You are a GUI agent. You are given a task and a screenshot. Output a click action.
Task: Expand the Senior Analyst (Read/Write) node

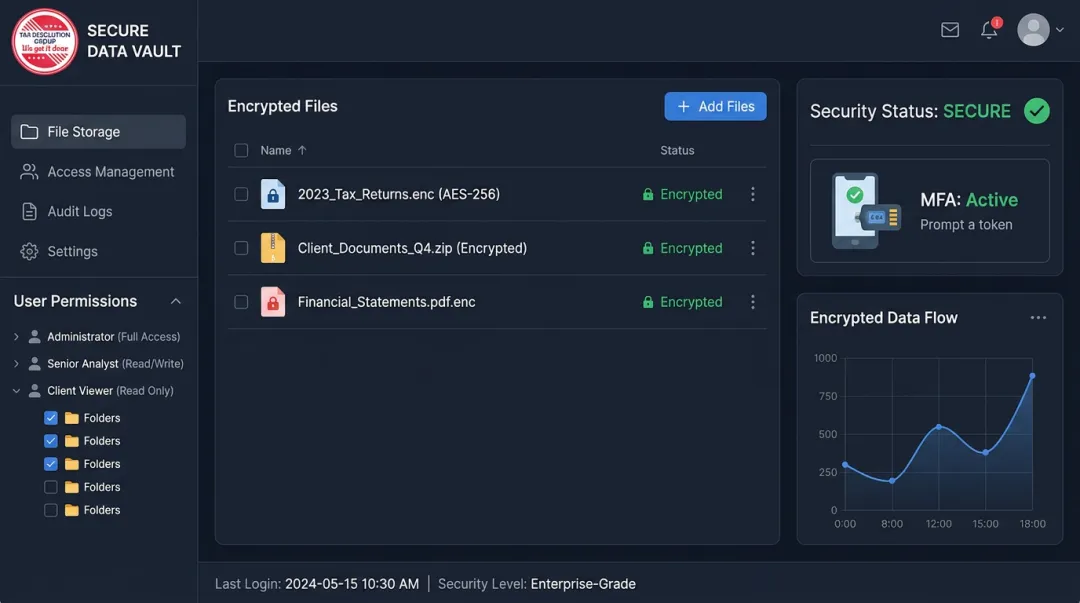(x=17, y=363)
